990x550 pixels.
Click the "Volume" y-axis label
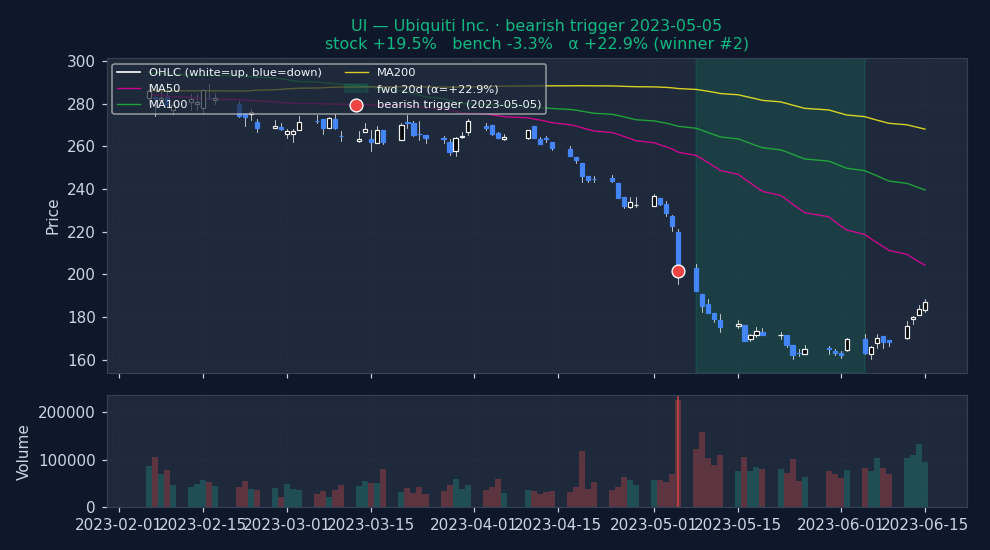(x=24, y=452)
